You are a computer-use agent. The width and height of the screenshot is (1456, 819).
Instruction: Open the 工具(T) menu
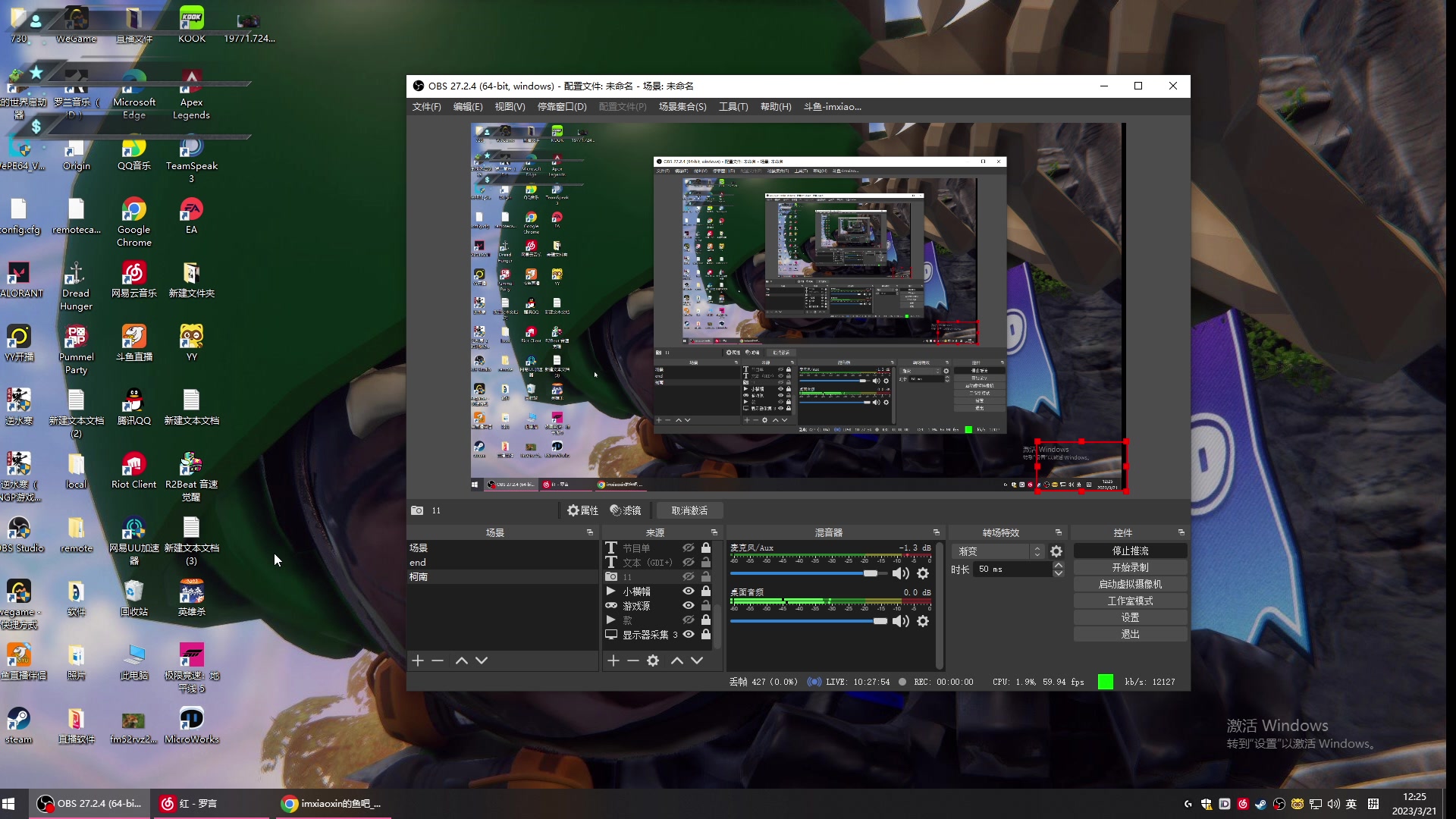tap(733, 107)
